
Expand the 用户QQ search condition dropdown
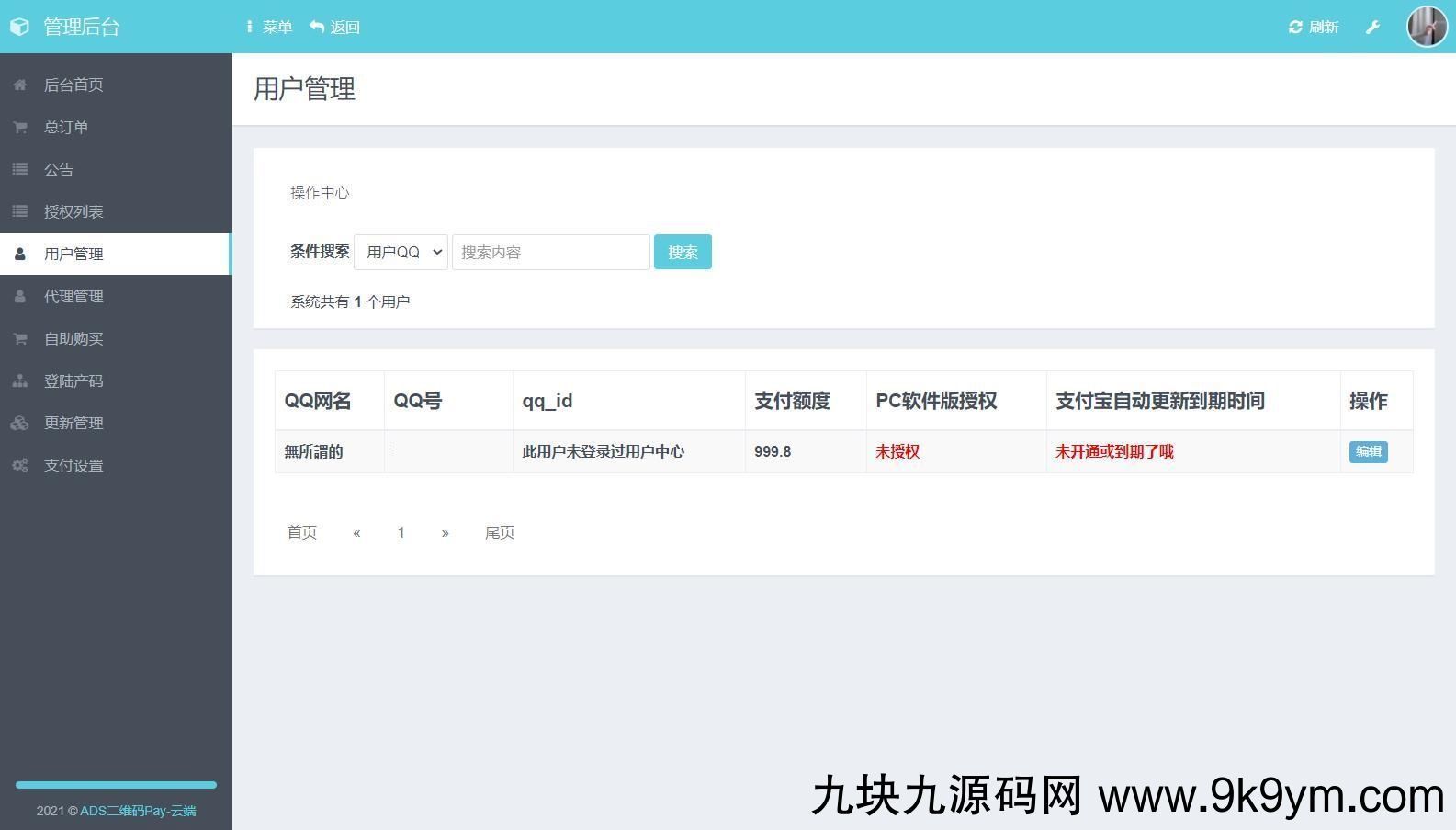[x=401, y=252]
